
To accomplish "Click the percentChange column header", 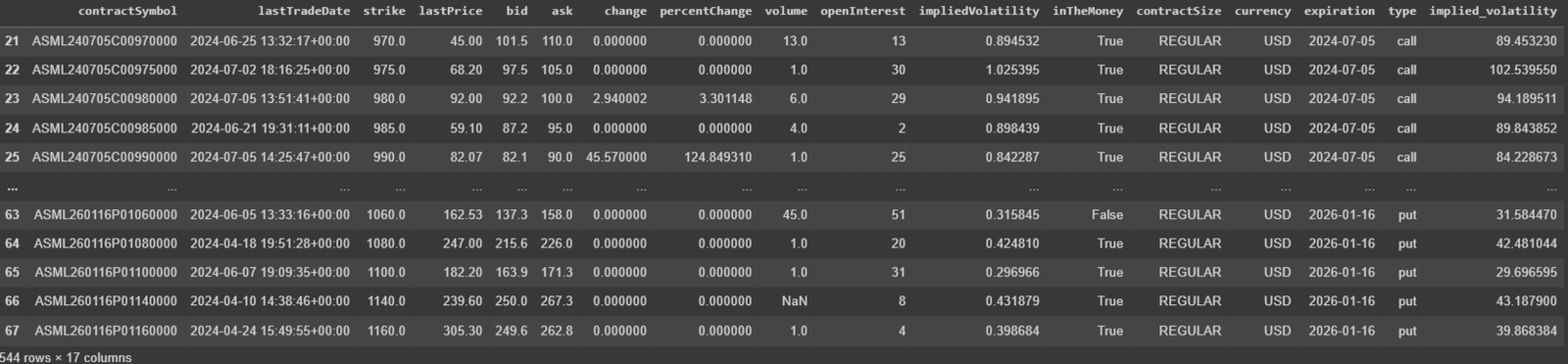I will [706, 11].
